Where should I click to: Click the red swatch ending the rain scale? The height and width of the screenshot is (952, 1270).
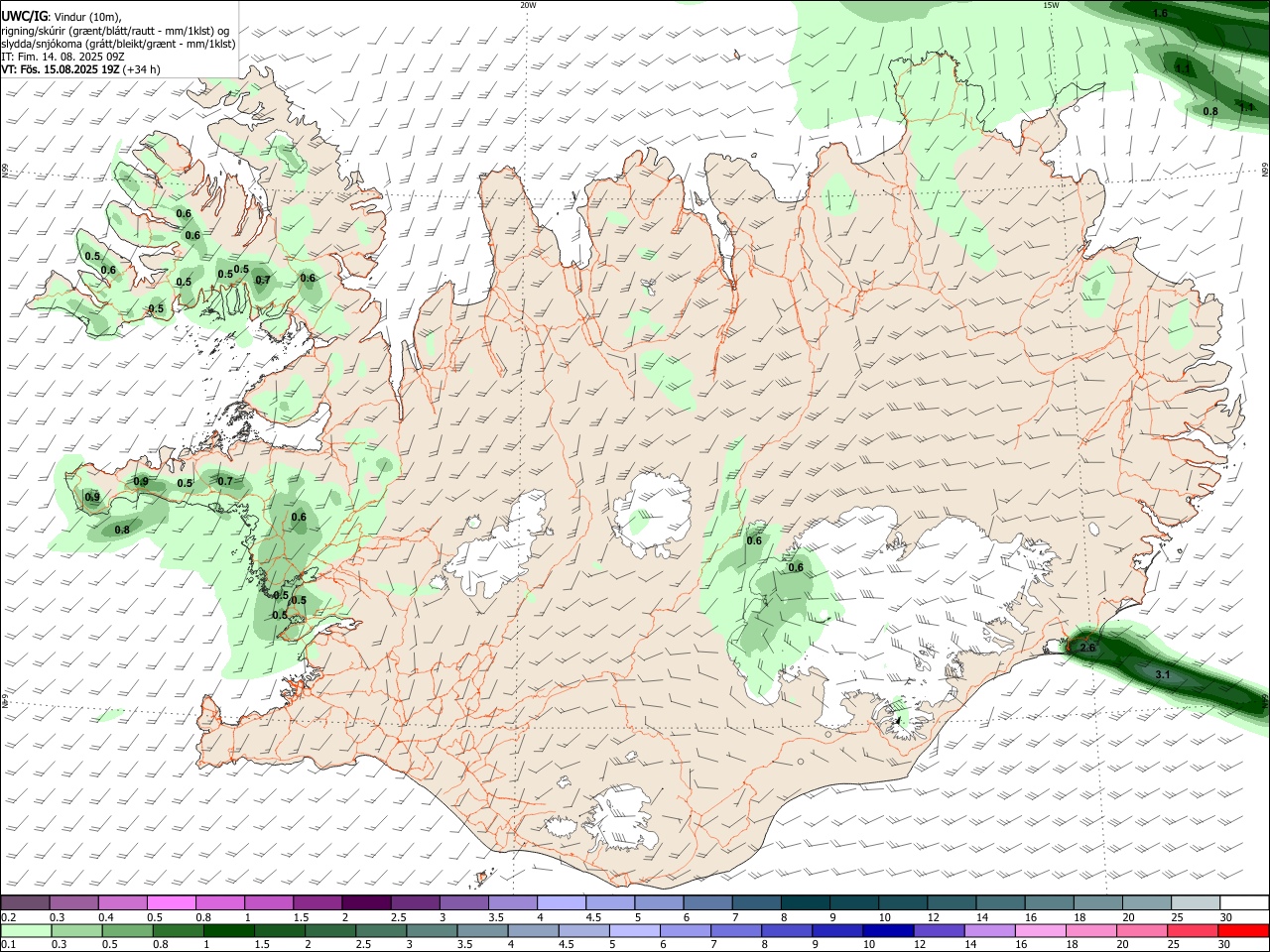pos(1242,931)
